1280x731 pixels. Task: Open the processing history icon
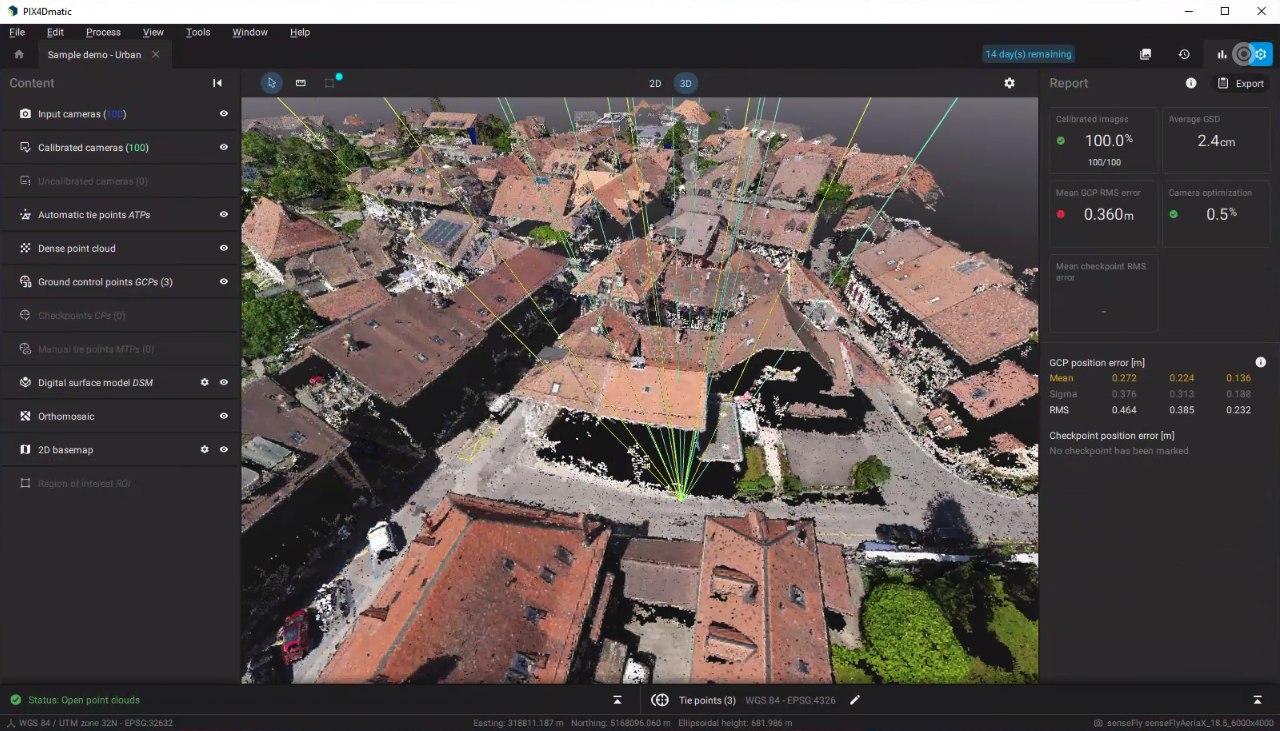(1184, 54)
